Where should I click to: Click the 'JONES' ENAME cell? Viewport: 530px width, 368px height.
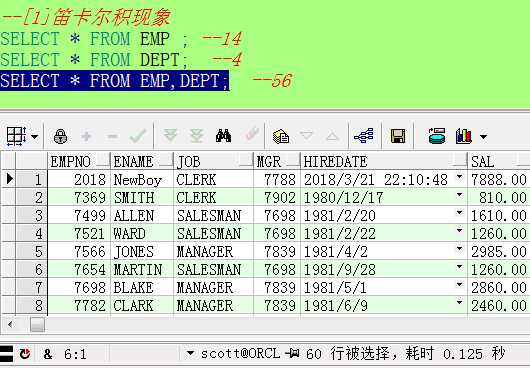[142, 251]
